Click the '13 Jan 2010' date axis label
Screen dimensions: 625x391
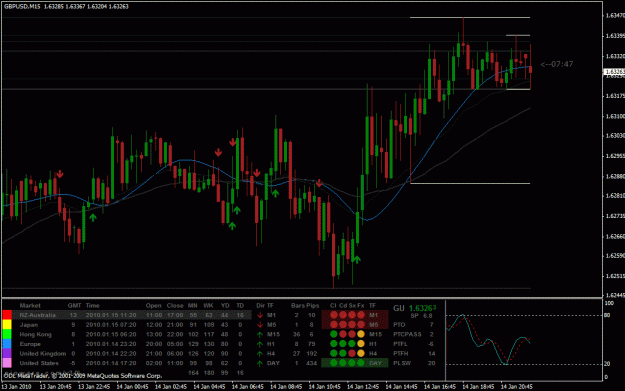click(16, 387)
